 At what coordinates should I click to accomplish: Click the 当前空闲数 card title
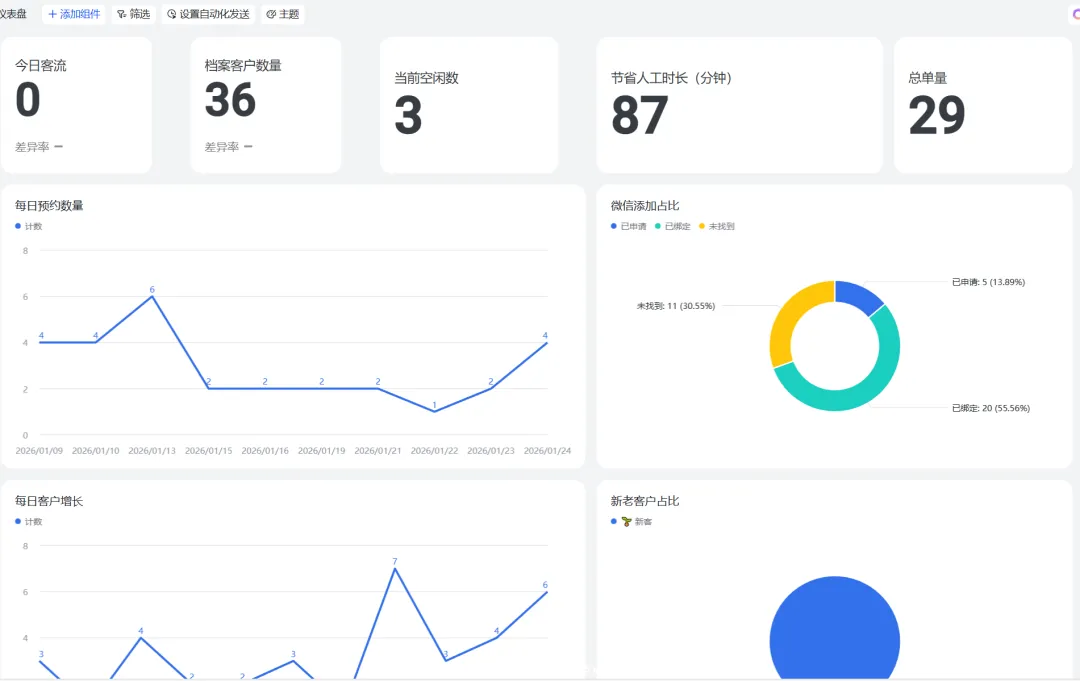[x=426, y=78]
